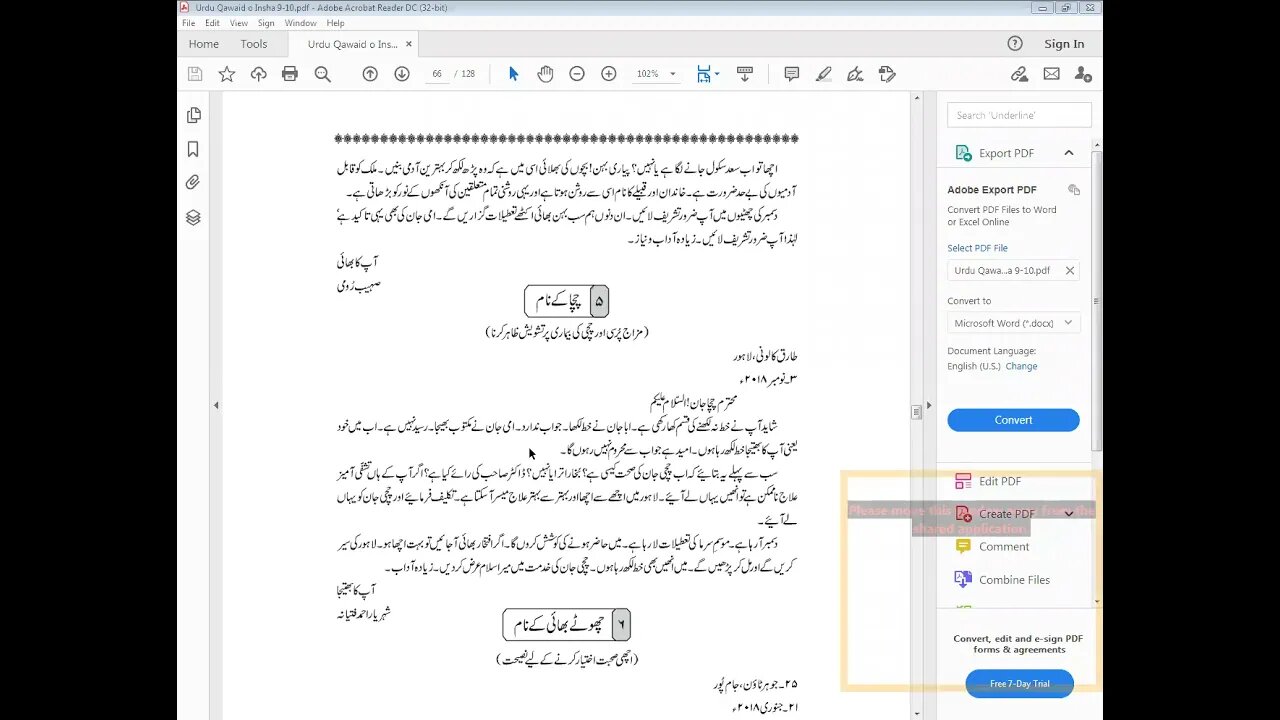Share a link to this file
This screenshot has height=720, width=1280.
(1019, 74)
